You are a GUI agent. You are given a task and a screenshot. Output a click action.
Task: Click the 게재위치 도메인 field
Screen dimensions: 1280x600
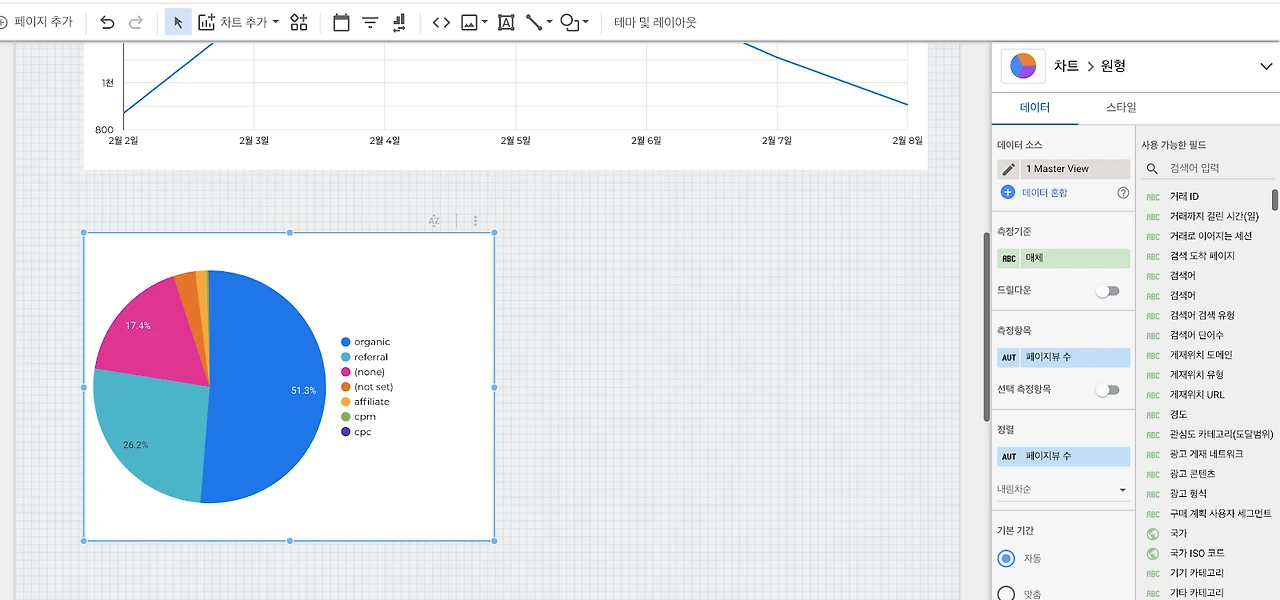[1201, 355]
